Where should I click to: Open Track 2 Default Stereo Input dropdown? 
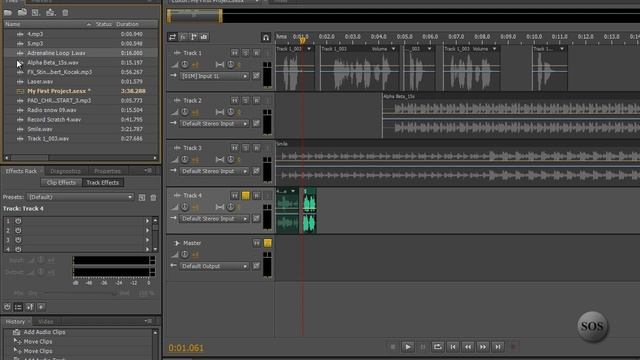[x=214, y=124]
